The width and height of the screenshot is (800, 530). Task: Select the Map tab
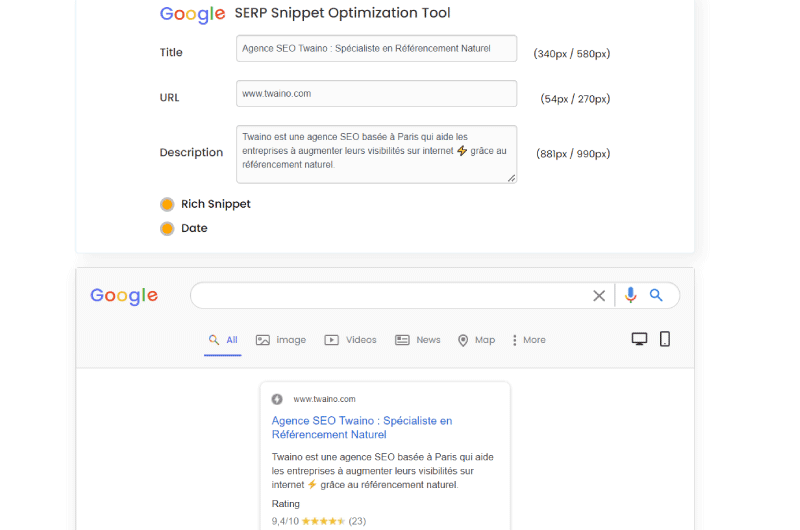pos(477,340)
